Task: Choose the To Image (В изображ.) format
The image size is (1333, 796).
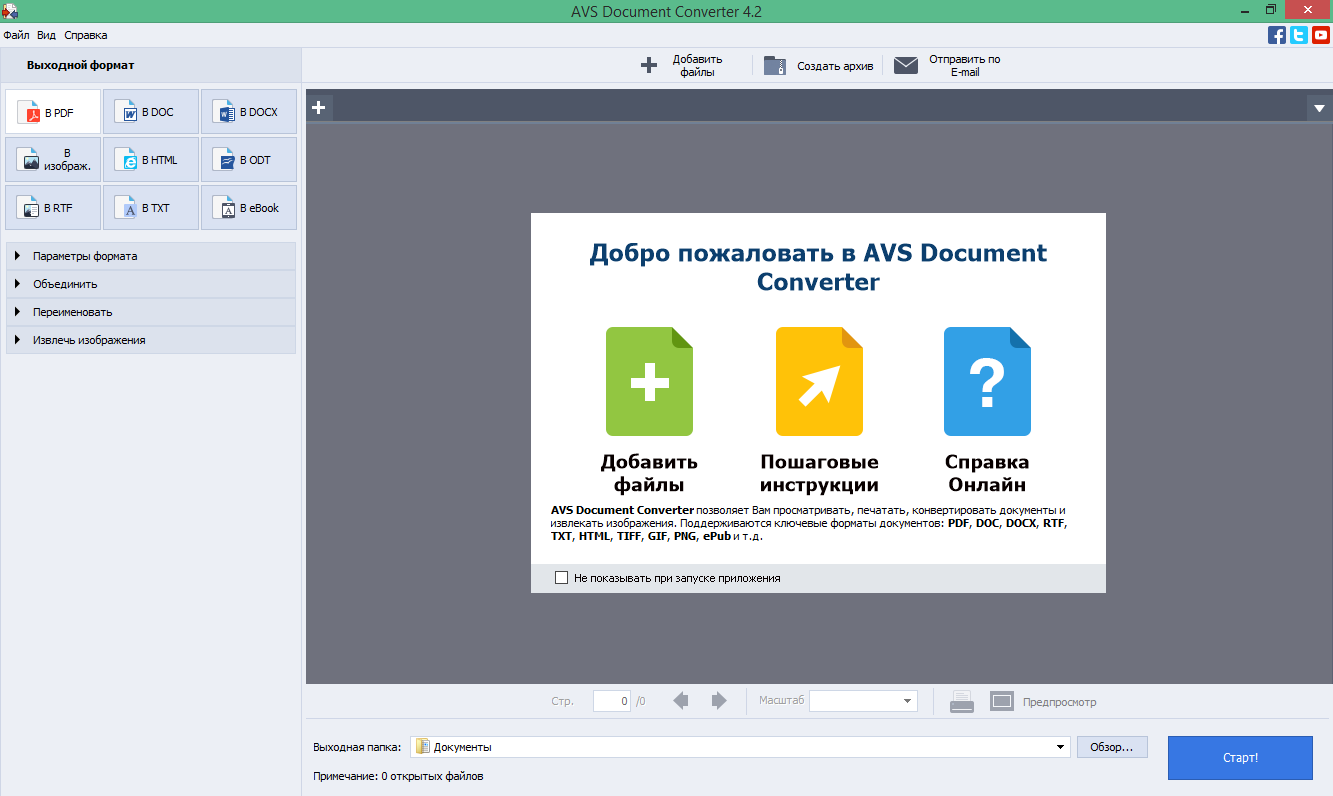Action: pos(52,160)
